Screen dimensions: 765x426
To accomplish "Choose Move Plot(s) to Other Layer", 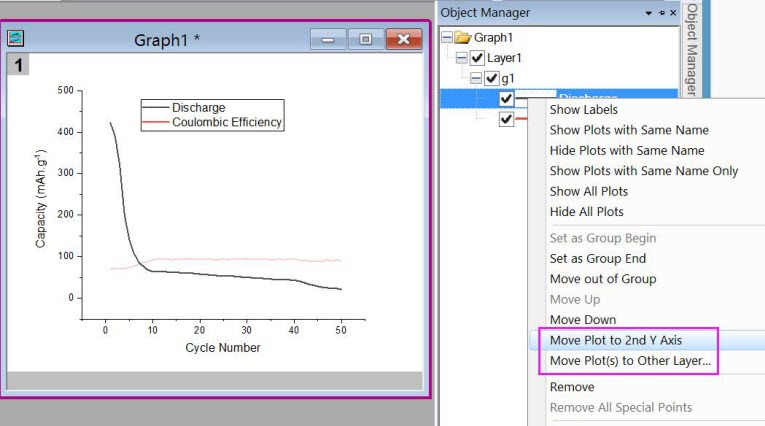I will [x=630, y=360].
